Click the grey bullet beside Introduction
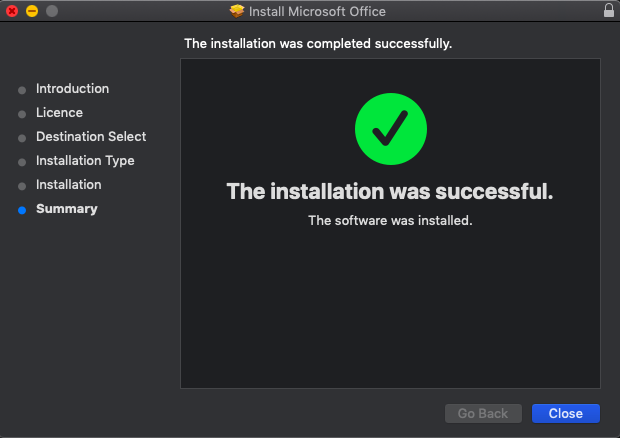The image size is (620, 438). 22,90
